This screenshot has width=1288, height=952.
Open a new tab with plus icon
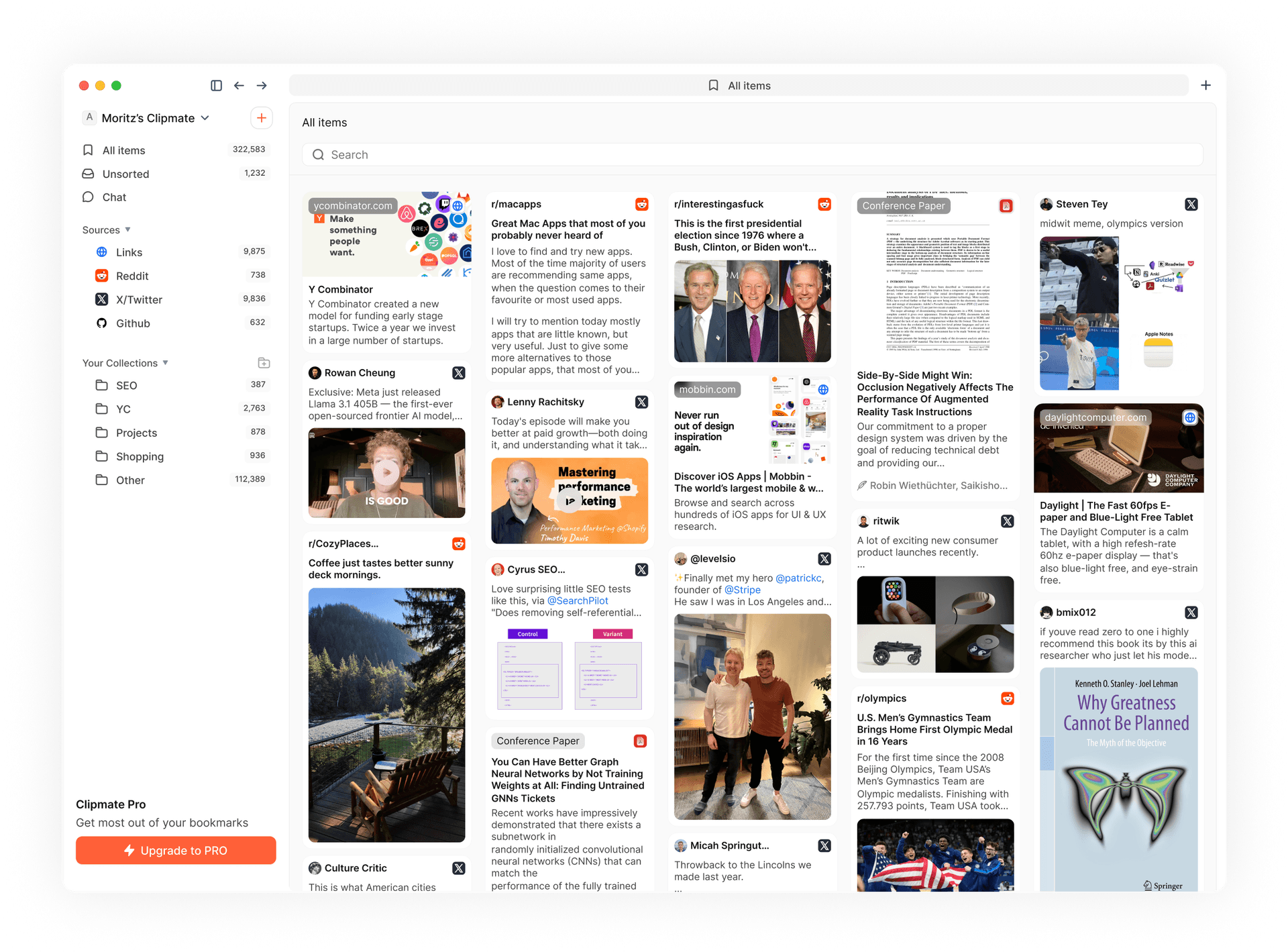pos(1205,85)
